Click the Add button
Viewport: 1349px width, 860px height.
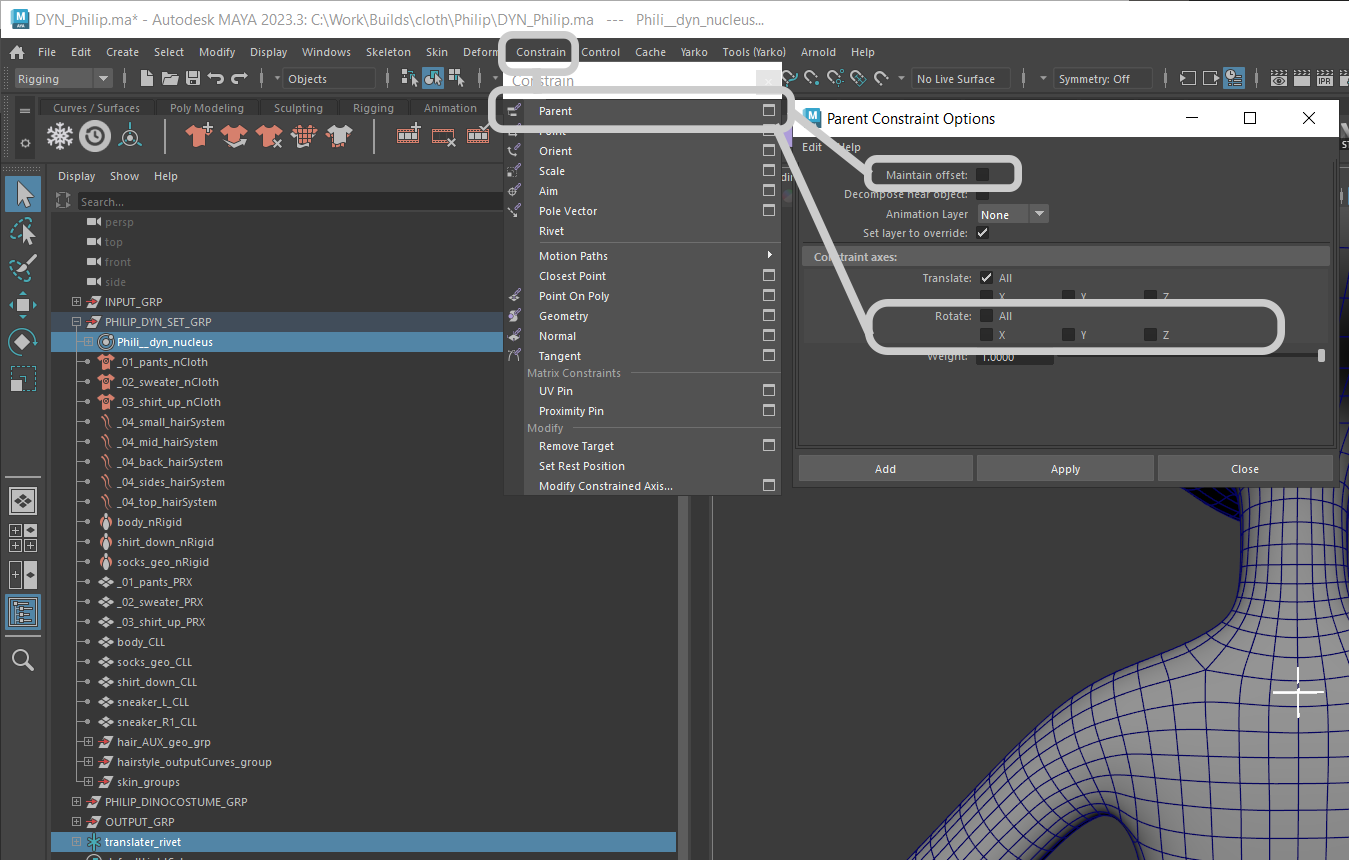click(x=885, y=468)
